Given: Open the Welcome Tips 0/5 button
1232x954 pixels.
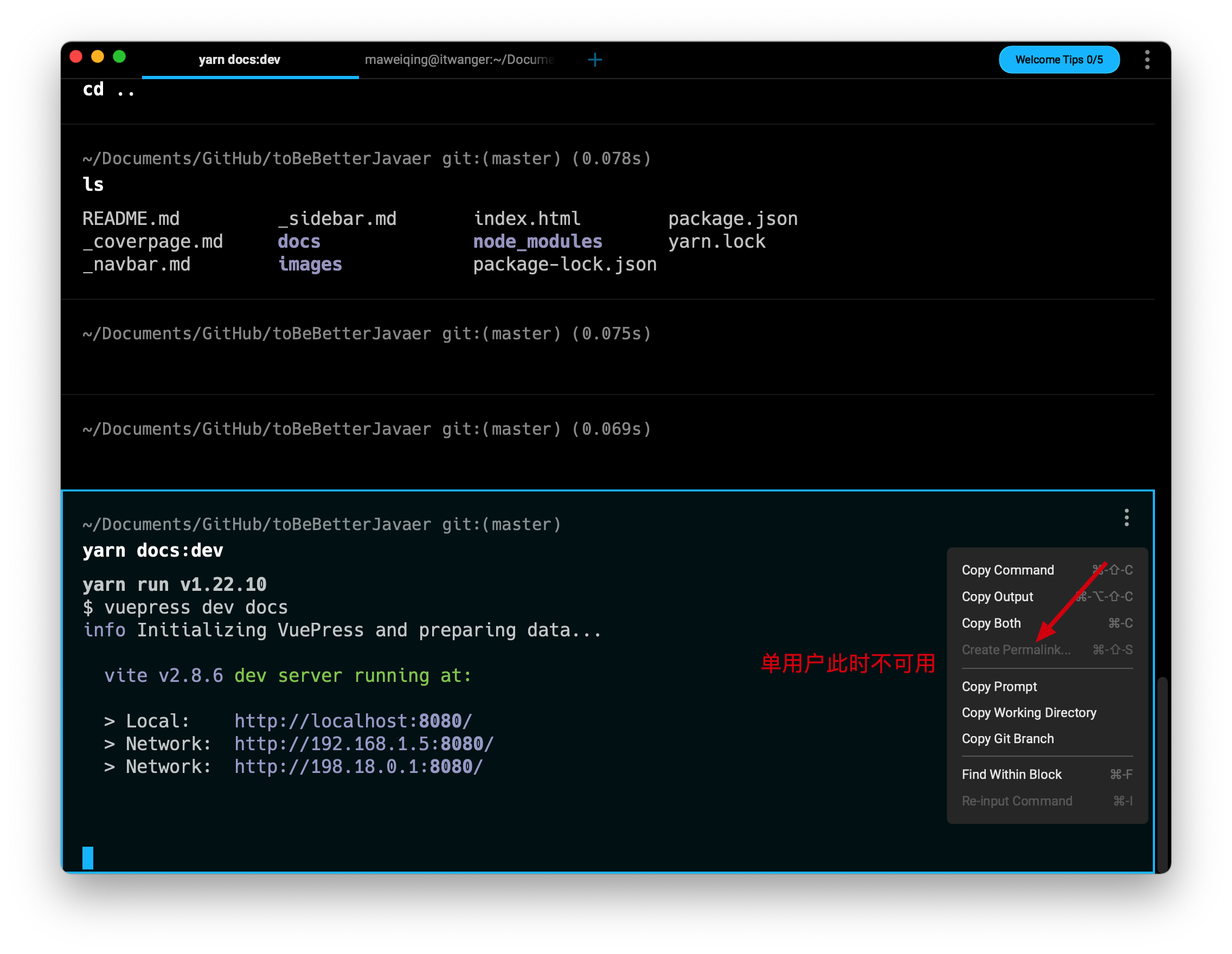Looking at the screenshot, I should tap(1059, 60).
